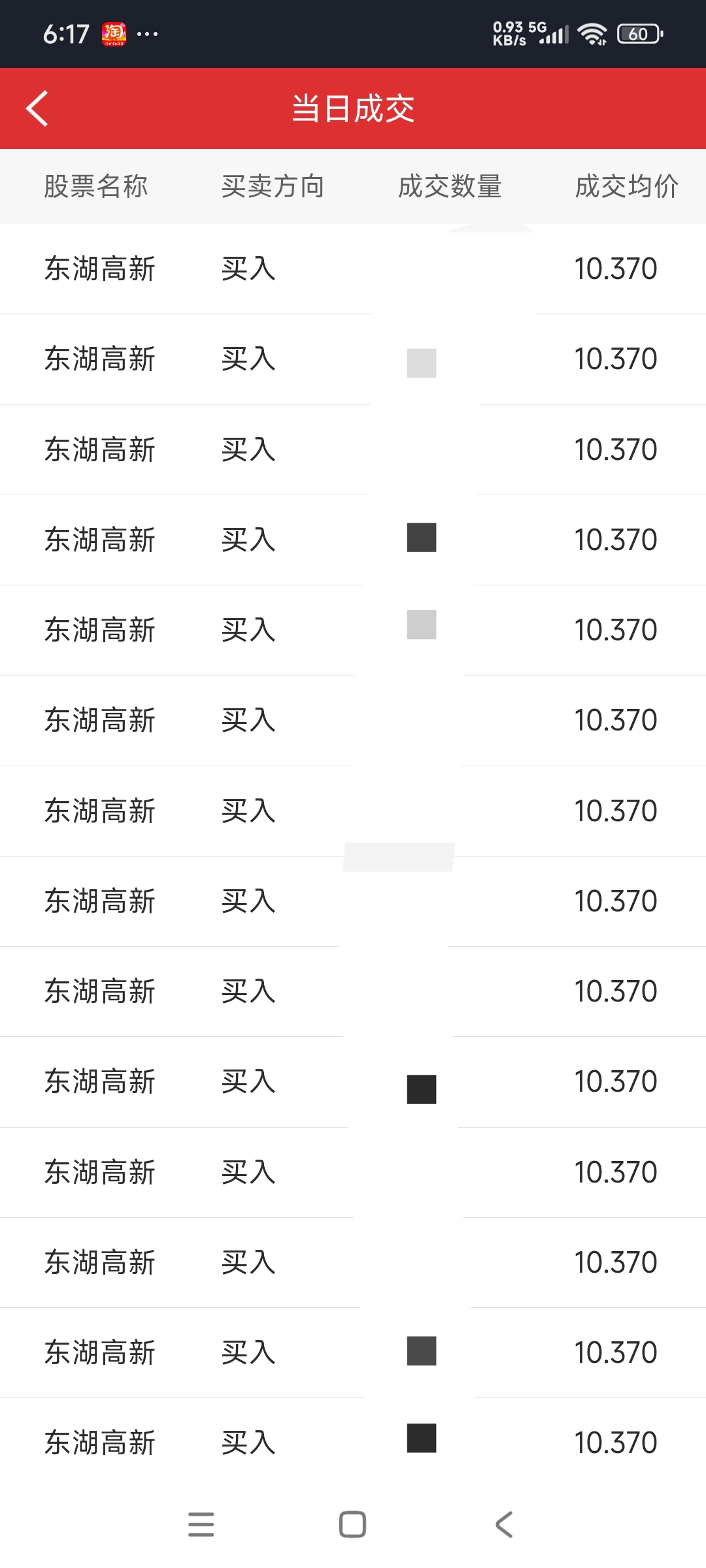The width and height of the screenshot is (706, 1568).
Task: Tap the 当日成交 page title
Action: click(353, 108)
